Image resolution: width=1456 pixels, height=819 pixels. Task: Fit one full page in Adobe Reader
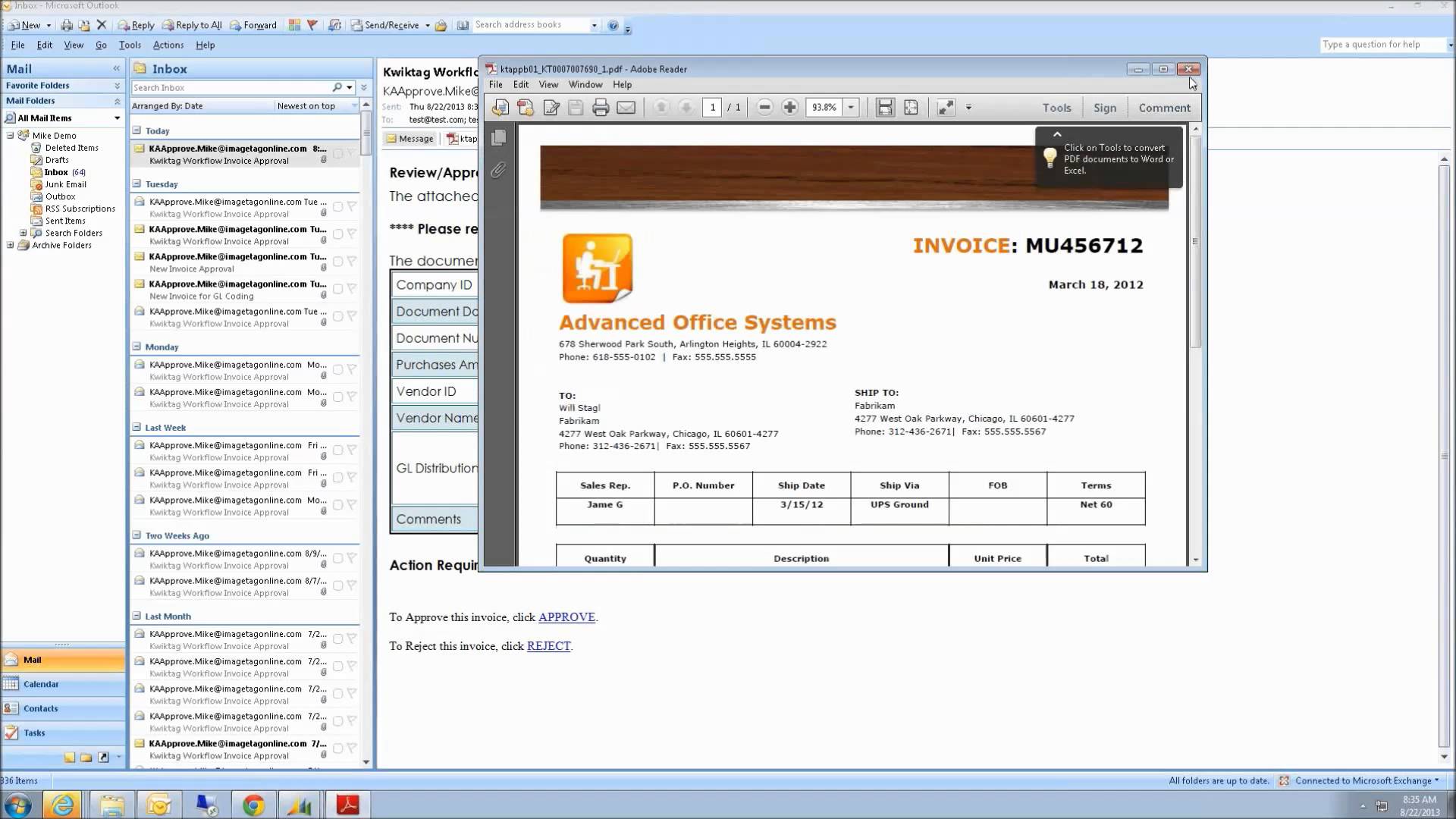(x=911, y=108)
